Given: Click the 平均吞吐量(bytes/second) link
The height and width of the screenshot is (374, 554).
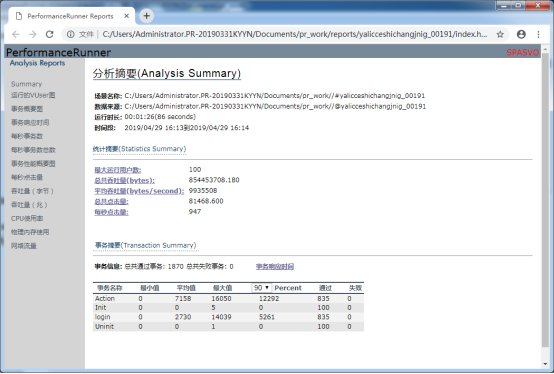Looking at the screenshot, I should click(139, 191).
